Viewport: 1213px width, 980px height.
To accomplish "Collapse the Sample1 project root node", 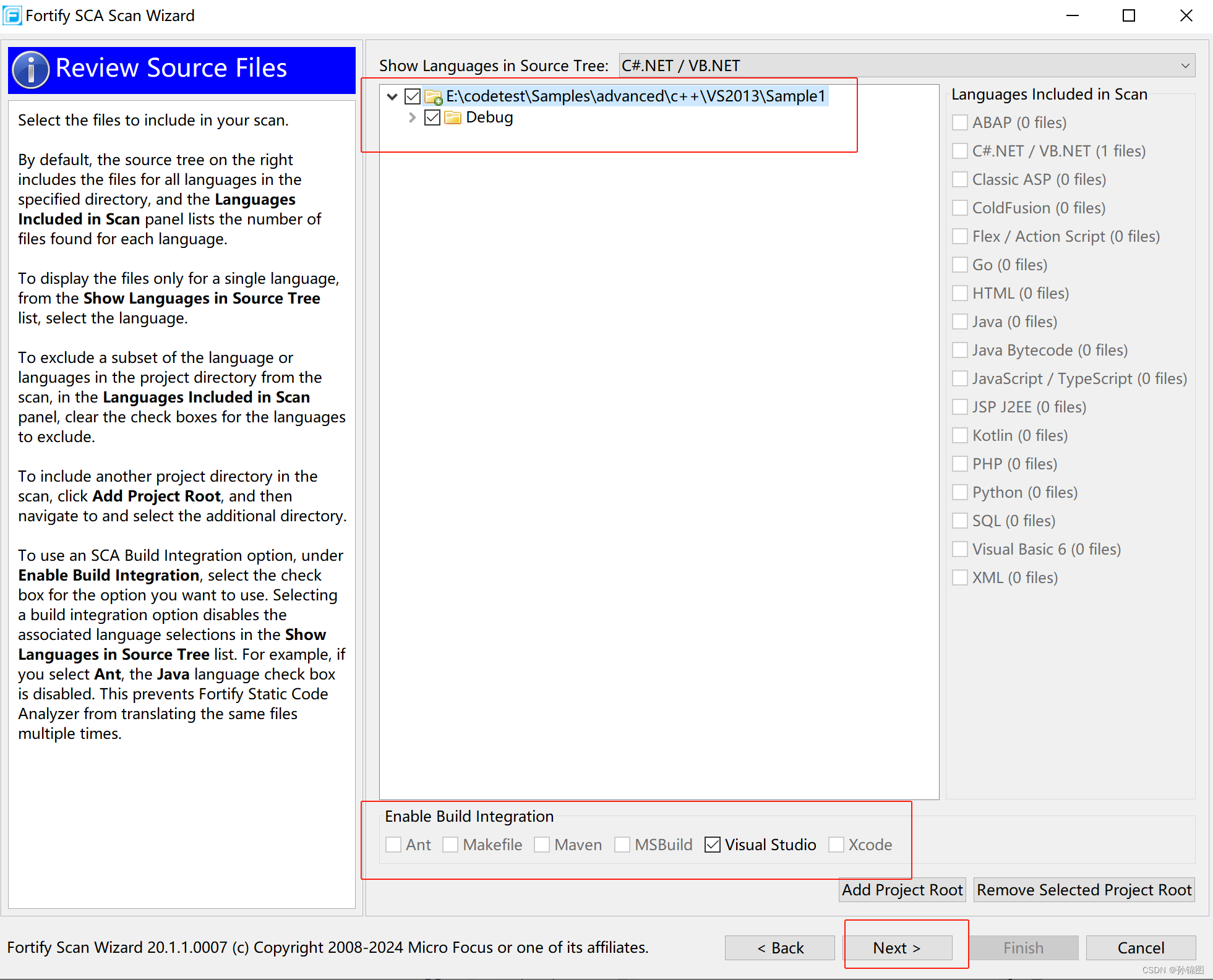I will pyautogui.click(x=392, y=96).
